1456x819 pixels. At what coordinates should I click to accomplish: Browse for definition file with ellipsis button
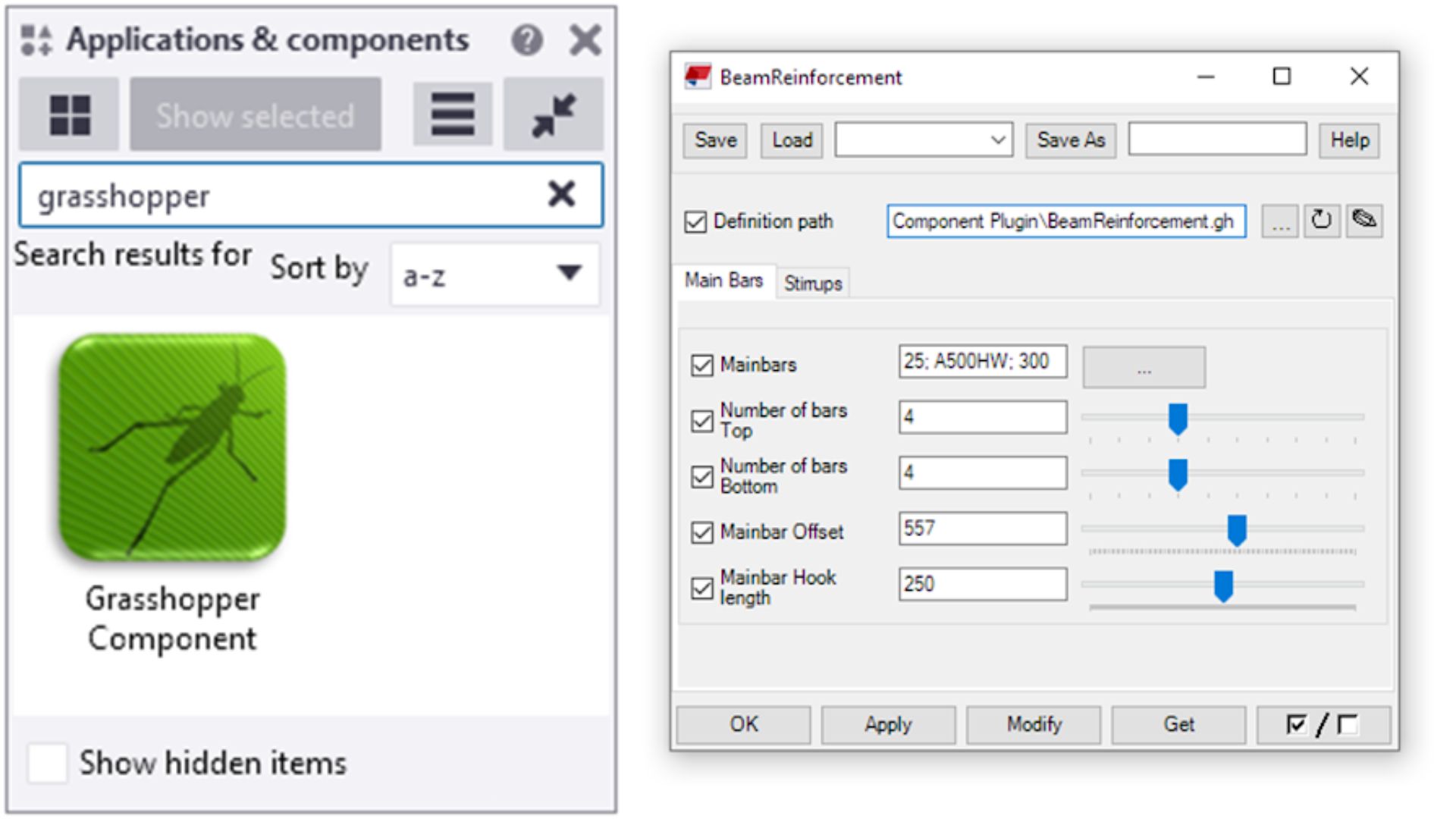click(1280, 221)
